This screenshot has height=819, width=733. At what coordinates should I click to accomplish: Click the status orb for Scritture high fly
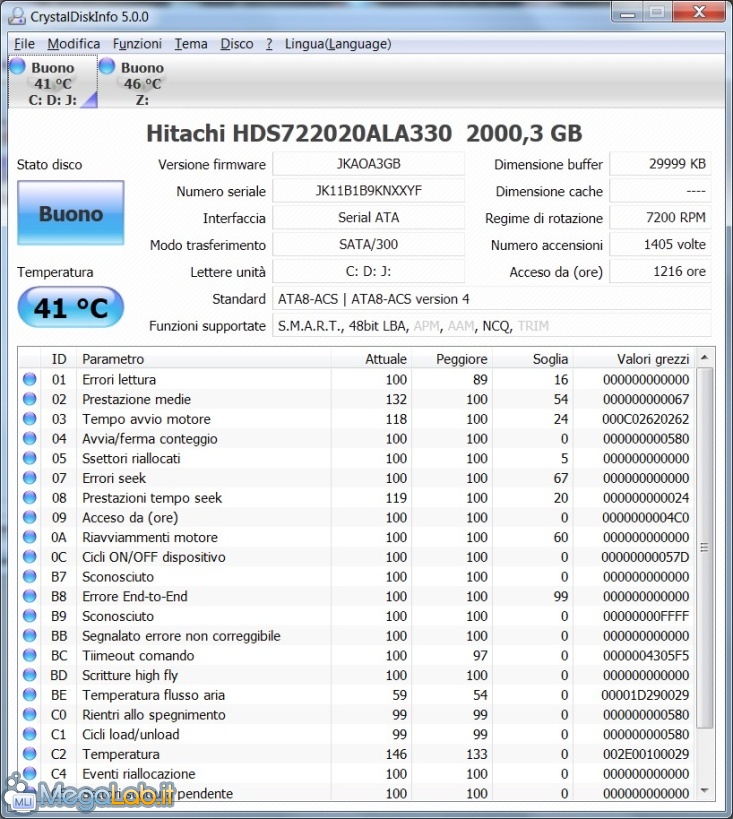(x=30, y=675)
